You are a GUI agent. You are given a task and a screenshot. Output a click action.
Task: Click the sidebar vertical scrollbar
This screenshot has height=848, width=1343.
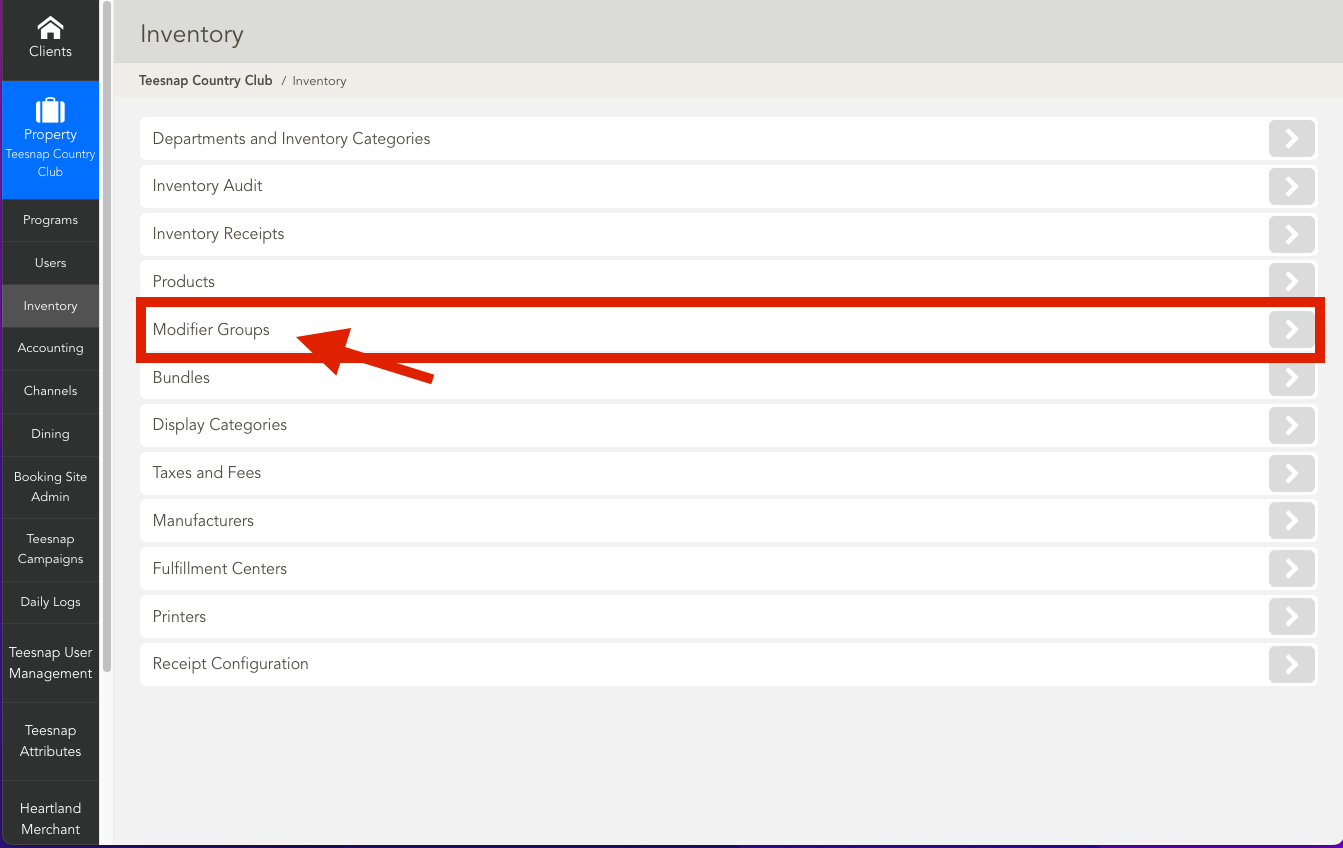click(107, 336)
